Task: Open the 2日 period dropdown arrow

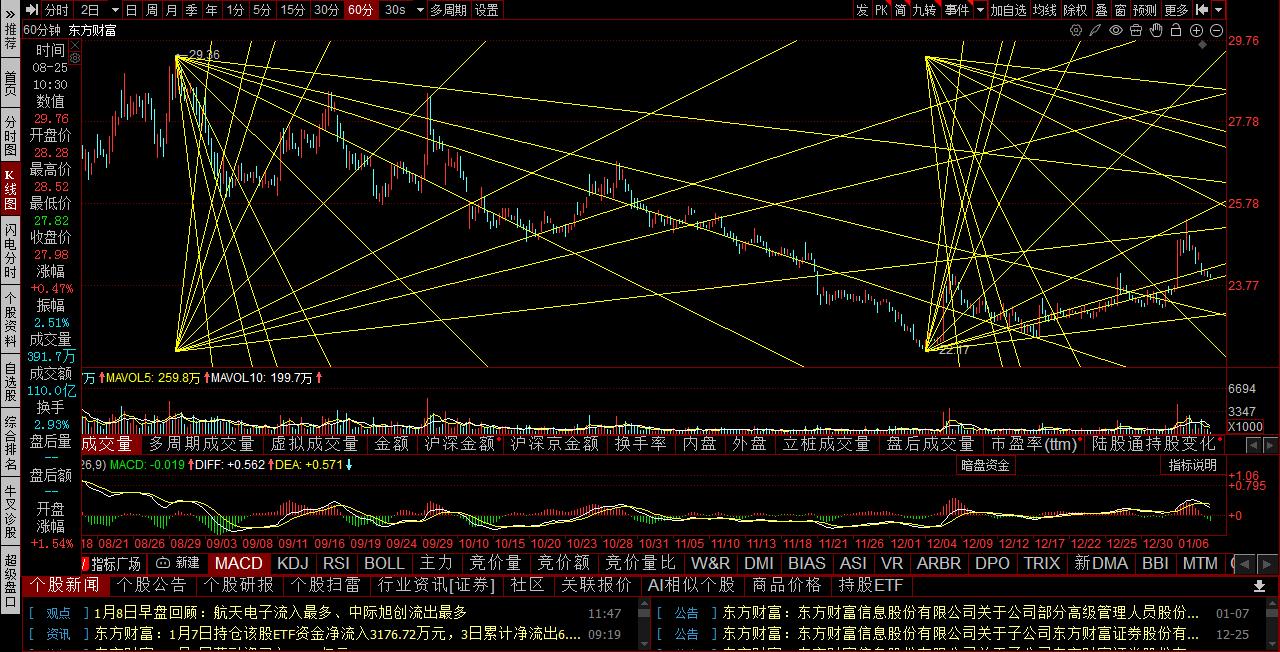Action: 115,10
